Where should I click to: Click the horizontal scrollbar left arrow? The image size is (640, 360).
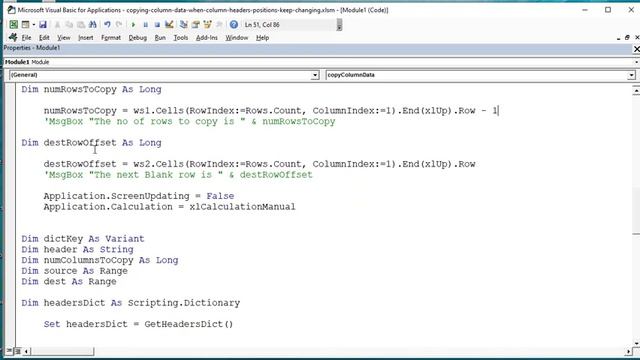[26, 351]
